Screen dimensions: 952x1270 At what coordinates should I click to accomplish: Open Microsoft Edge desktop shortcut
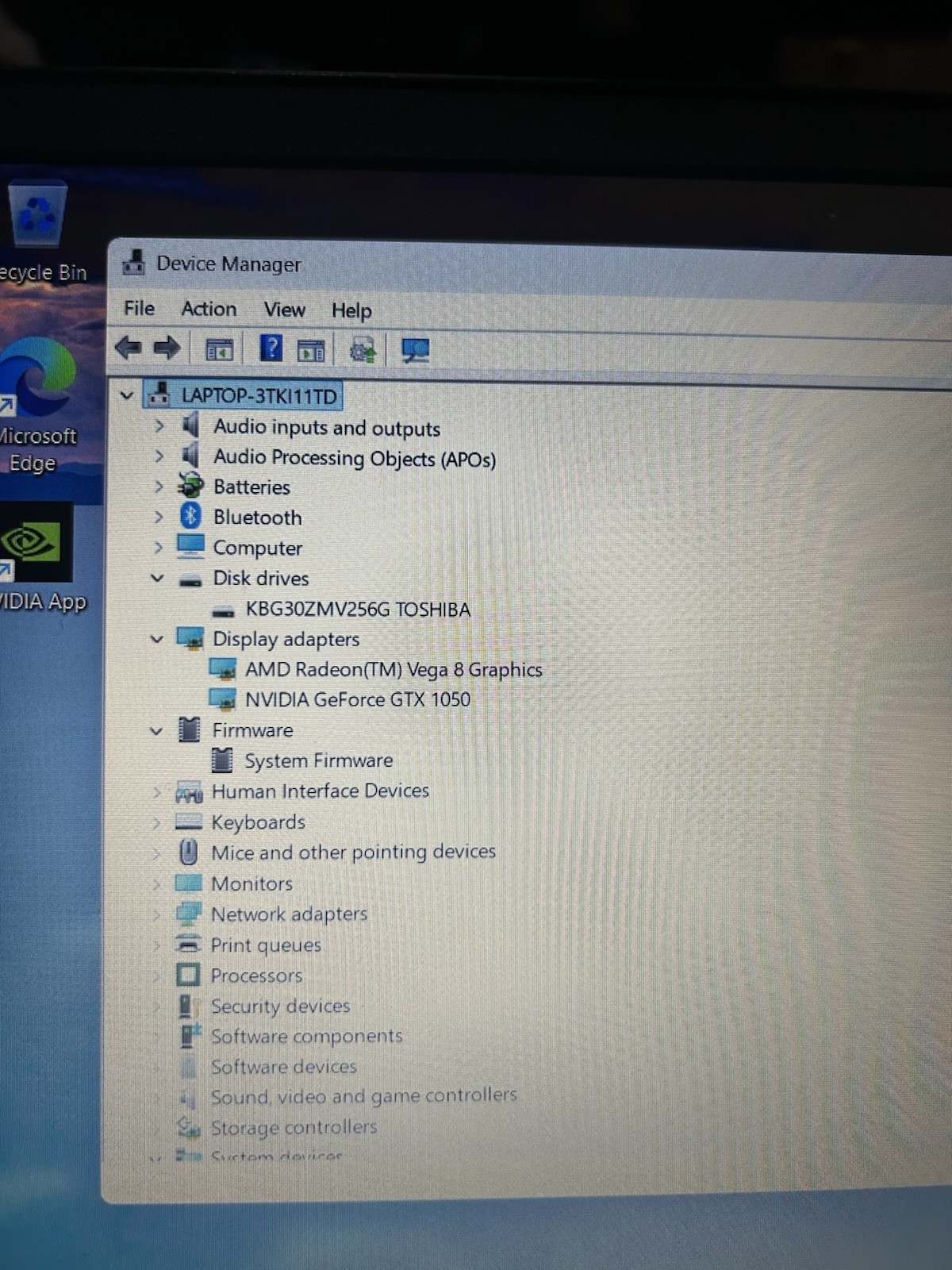coord(37,406)
